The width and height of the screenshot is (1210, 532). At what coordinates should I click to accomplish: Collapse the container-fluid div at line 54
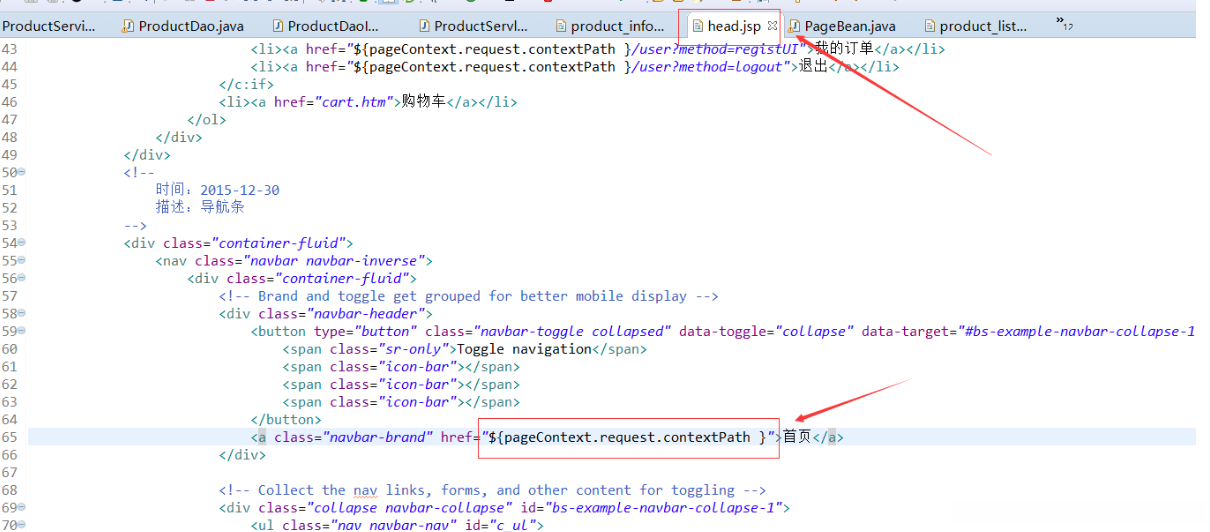(x=22, y=243)
